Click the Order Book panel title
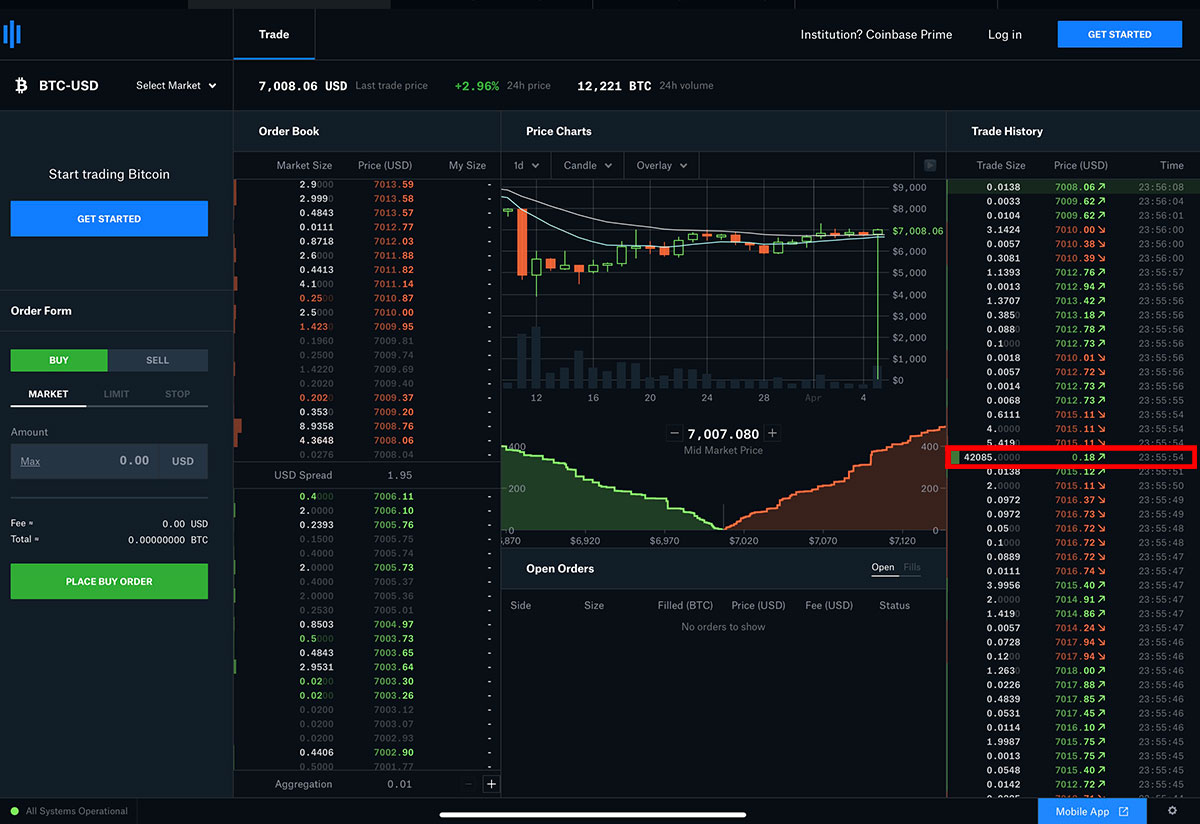The image size is (1200, 824). (289, 131)
